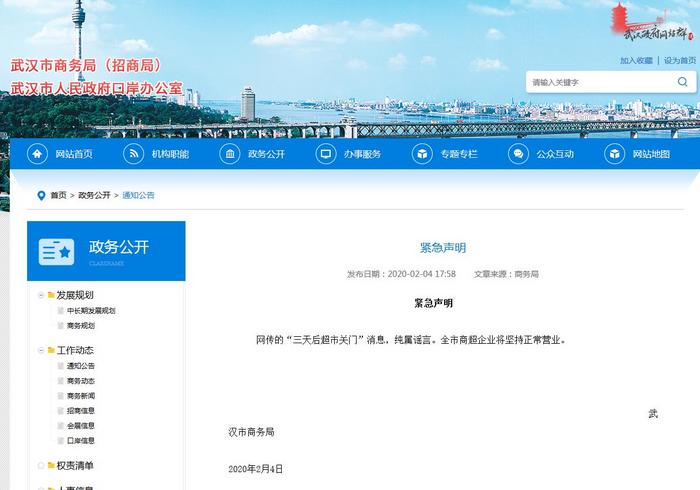The width and height of the screenshot is (700, 490).
Task: Collapse the 工作动态 tree section
Action: 40,351
